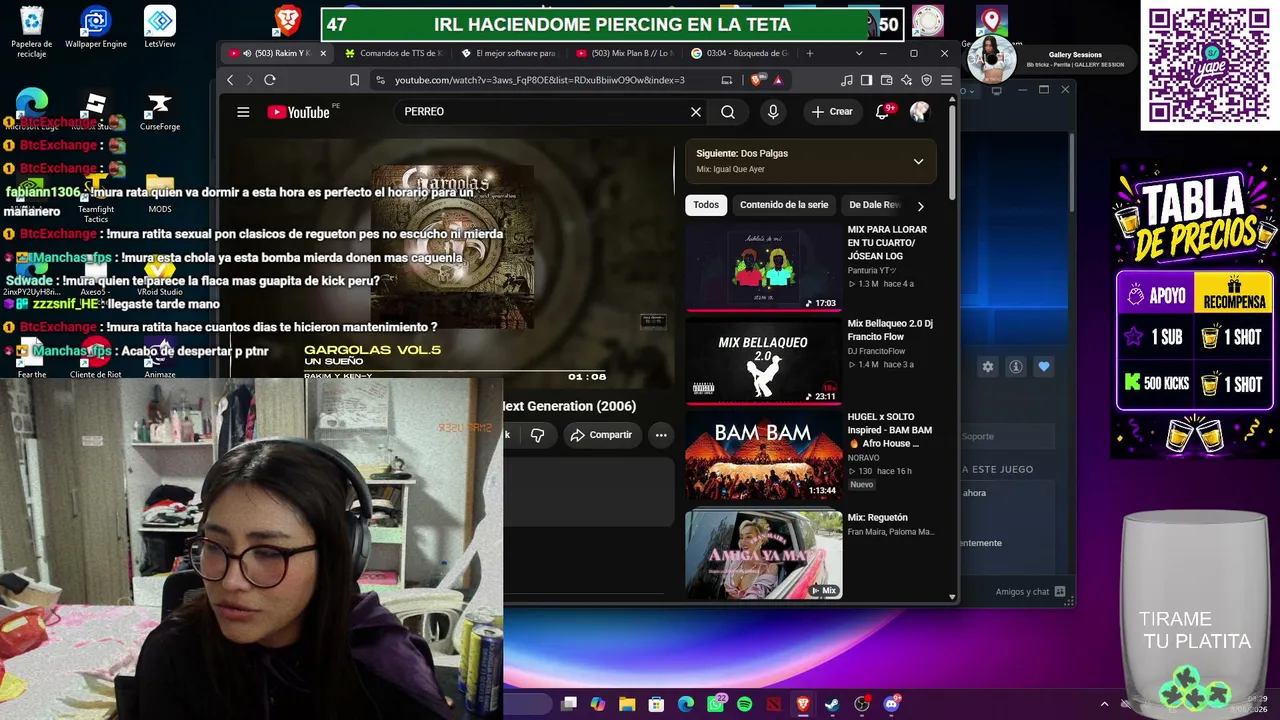Open the Mix Bellaqueo 2.0 Dj title
Viewport: 1280px width, 720px height.
pyautogui.click(x=890, y=330)
